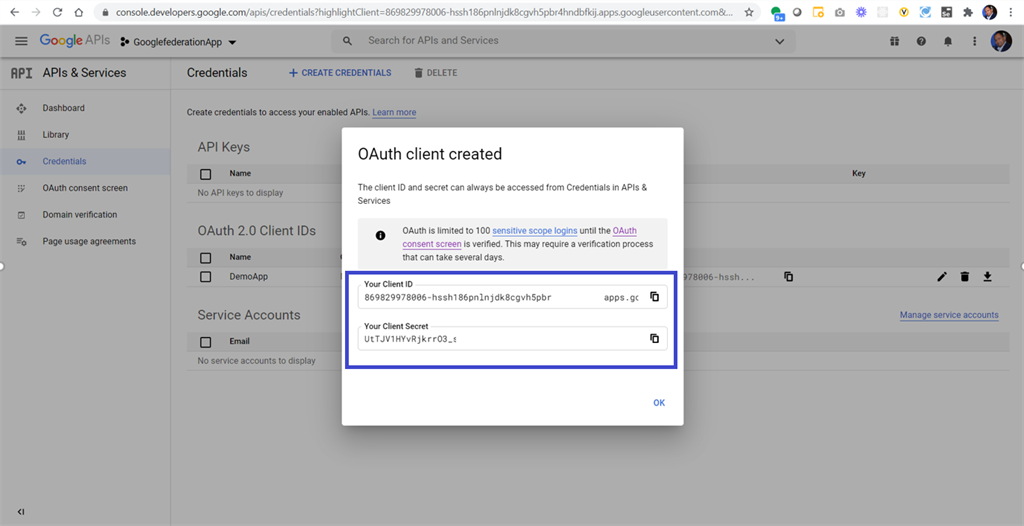Tick the DemoApp row checkbox
Screen dimensions: 1024x526
click(x=206, y=276)
